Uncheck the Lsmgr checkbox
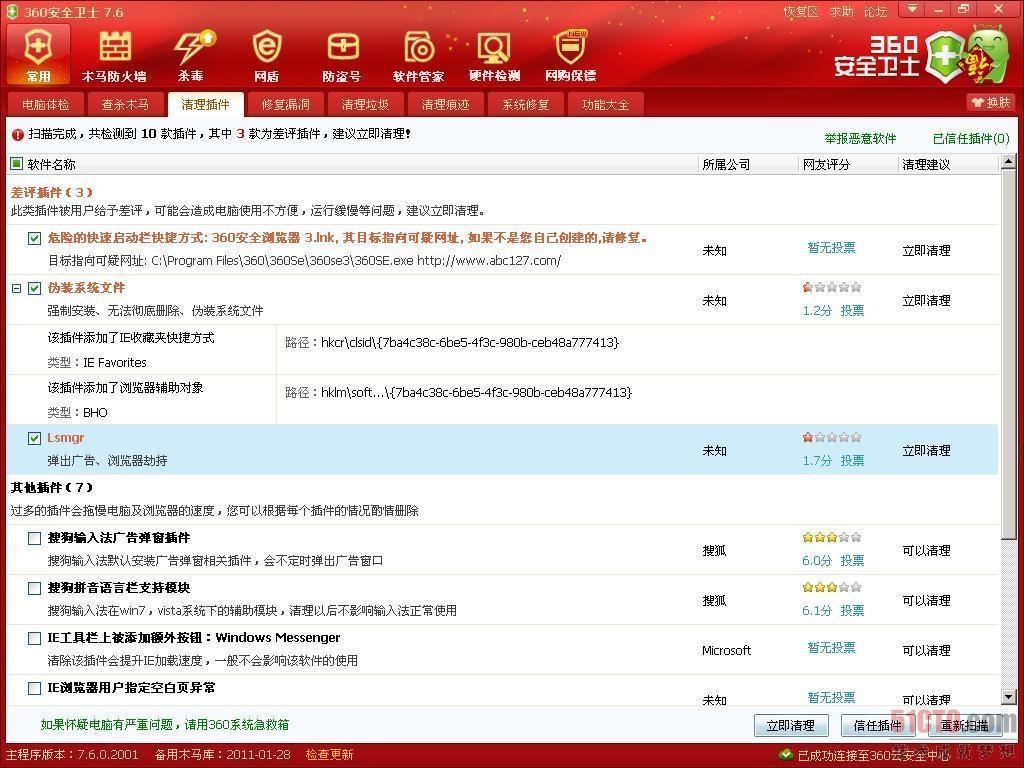 tap(35, 438)
